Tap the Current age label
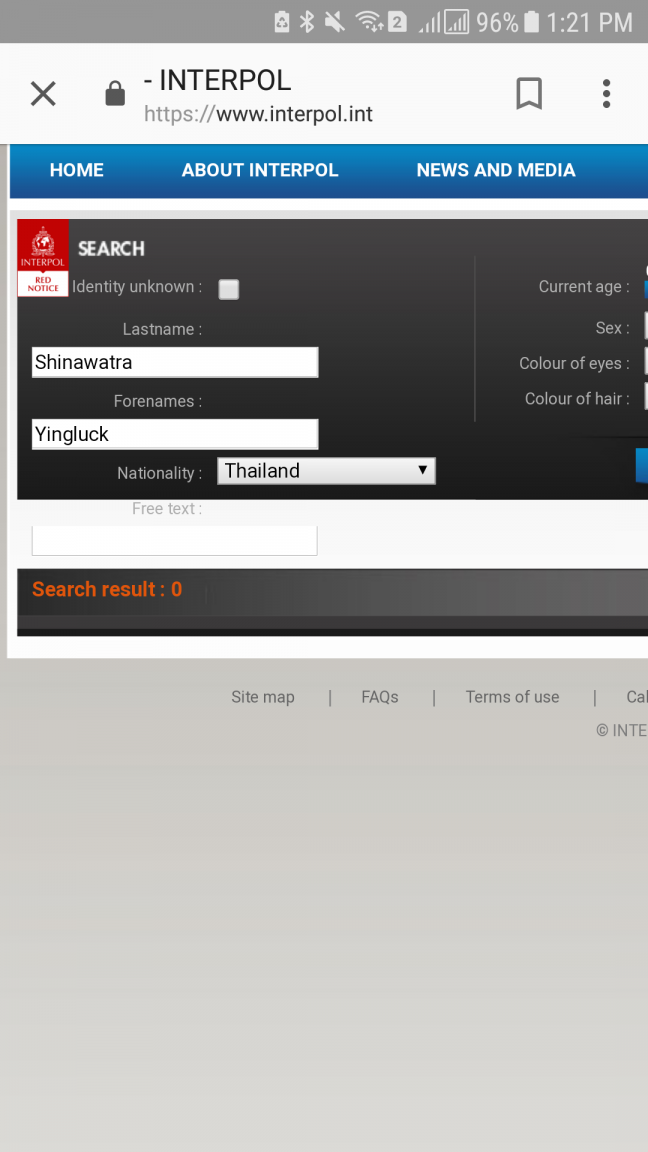Image resolution: width=648 pixels, height=1152 pixels. [x=584, y=287]
